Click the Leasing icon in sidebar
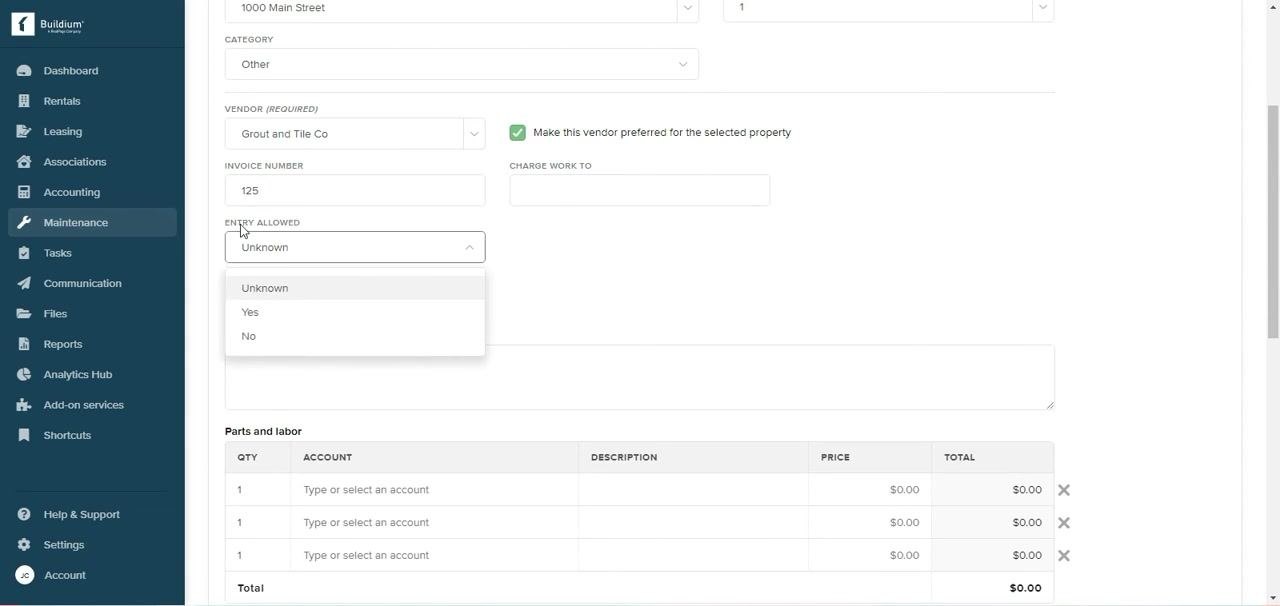 tap(24, 132)
